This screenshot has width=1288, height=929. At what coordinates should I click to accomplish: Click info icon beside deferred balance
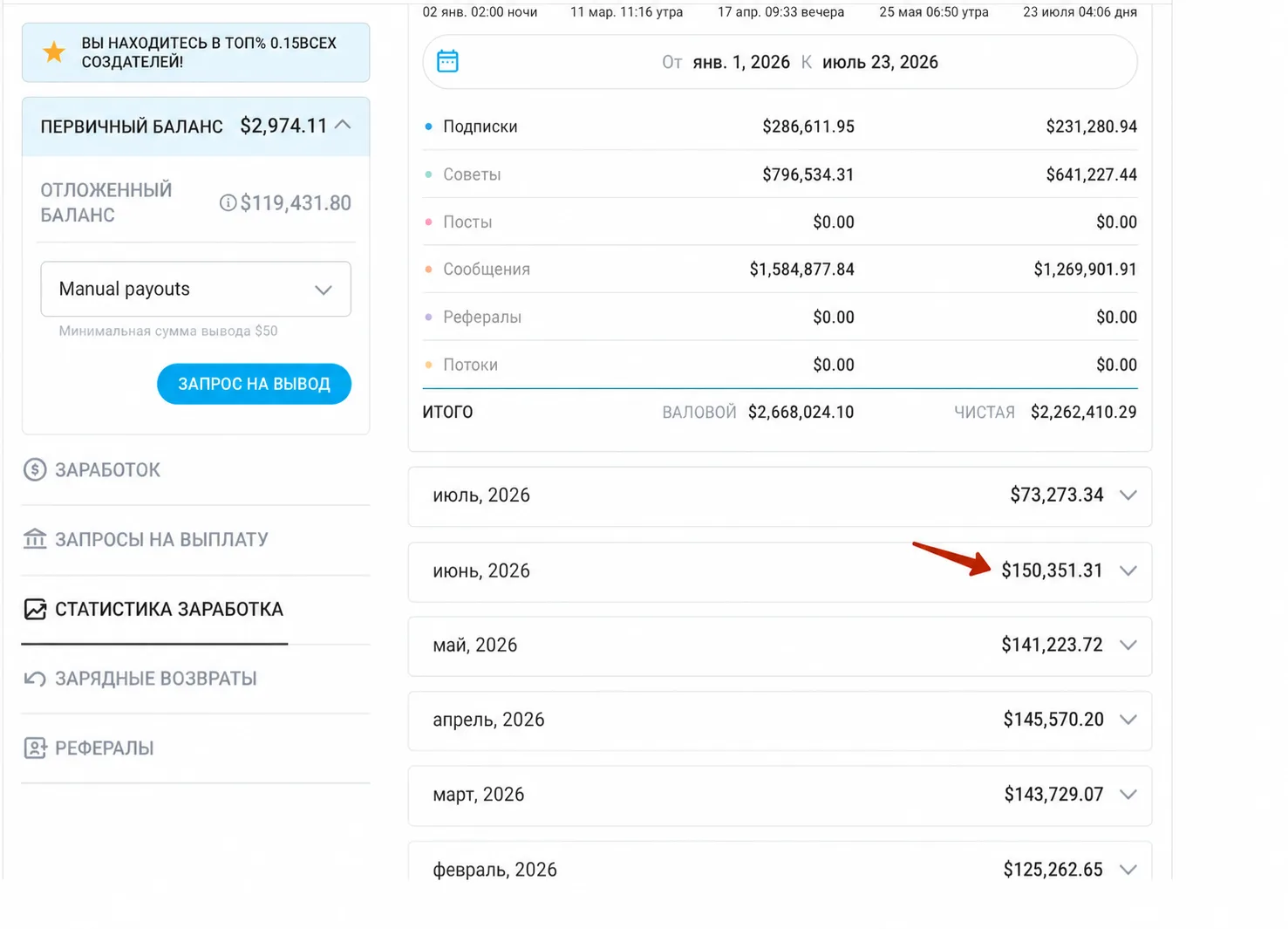(x=228, y=203)
